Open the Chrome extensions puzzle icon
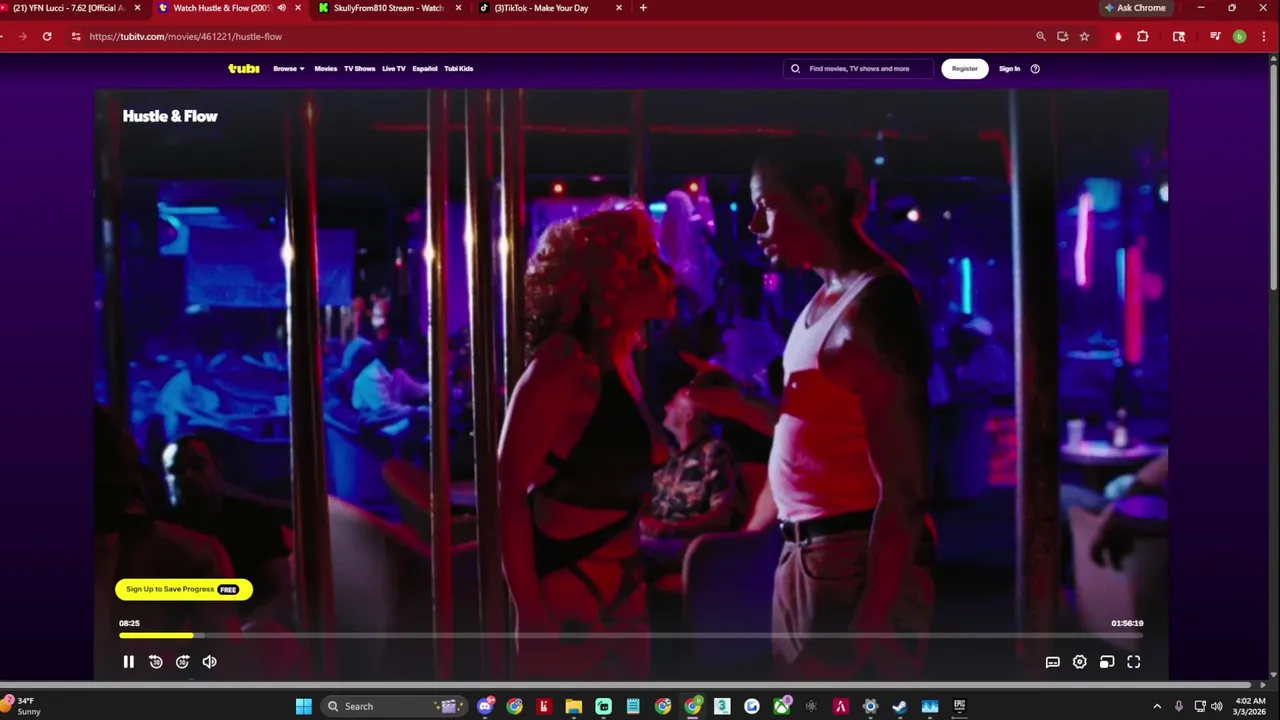Image resolution: width=1280 pixels, height=720 pixels. pos(1143,36)
